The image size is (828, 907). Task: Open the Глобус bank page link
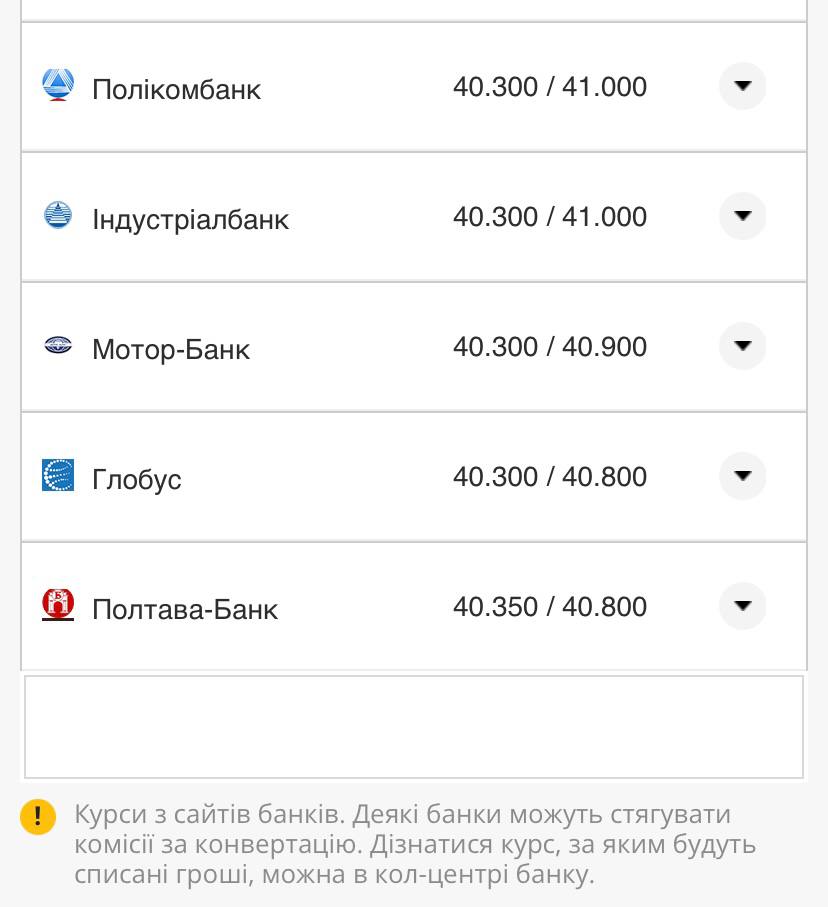coord(136,479)
